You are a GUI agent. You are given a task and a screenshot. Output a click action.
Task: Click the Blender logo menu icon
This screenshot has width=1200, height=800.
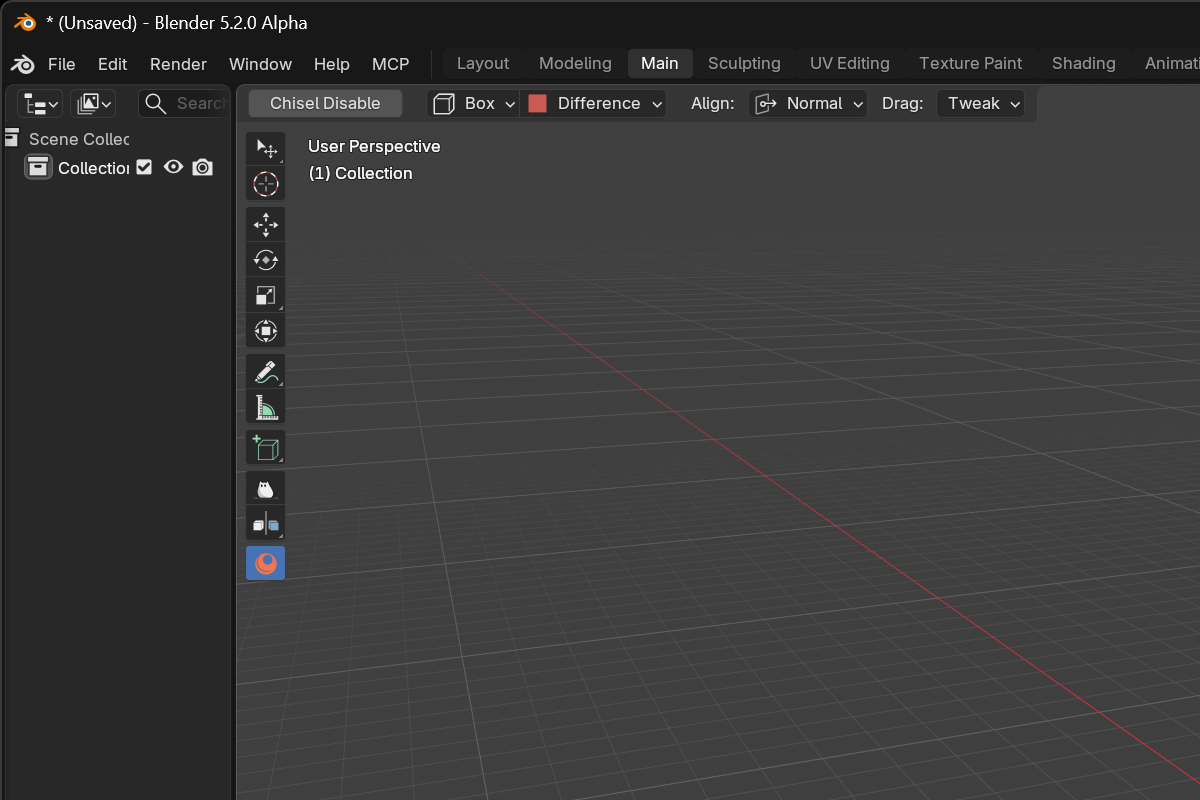(x=23, y=64)
